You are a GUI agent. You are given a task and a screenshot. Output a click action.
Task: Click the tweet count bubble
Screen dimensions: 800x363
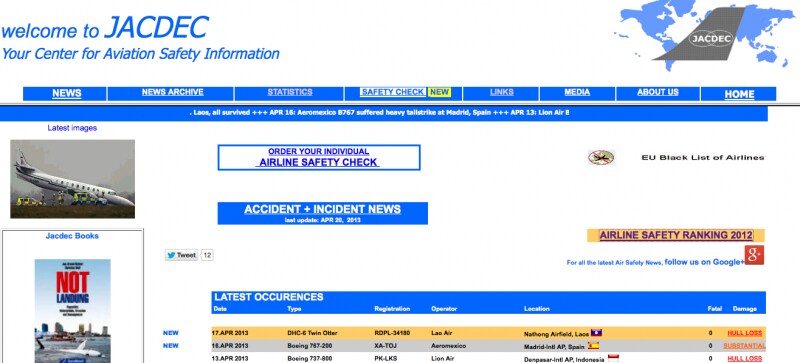(207, 255)
